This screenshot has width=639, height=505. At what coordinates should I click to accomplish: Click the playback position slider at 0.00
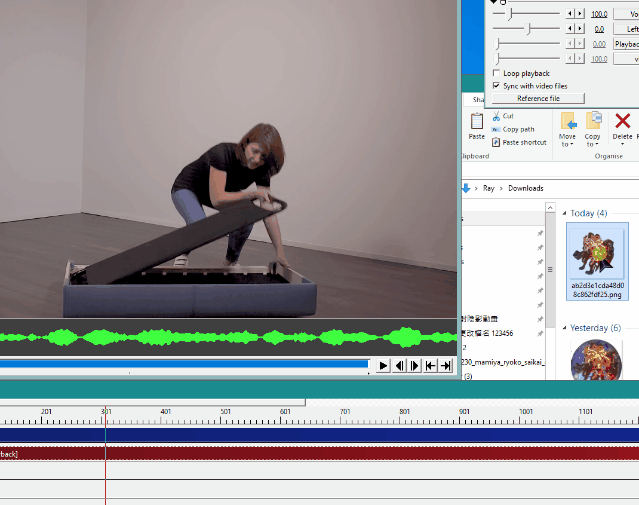coord(496,44)
